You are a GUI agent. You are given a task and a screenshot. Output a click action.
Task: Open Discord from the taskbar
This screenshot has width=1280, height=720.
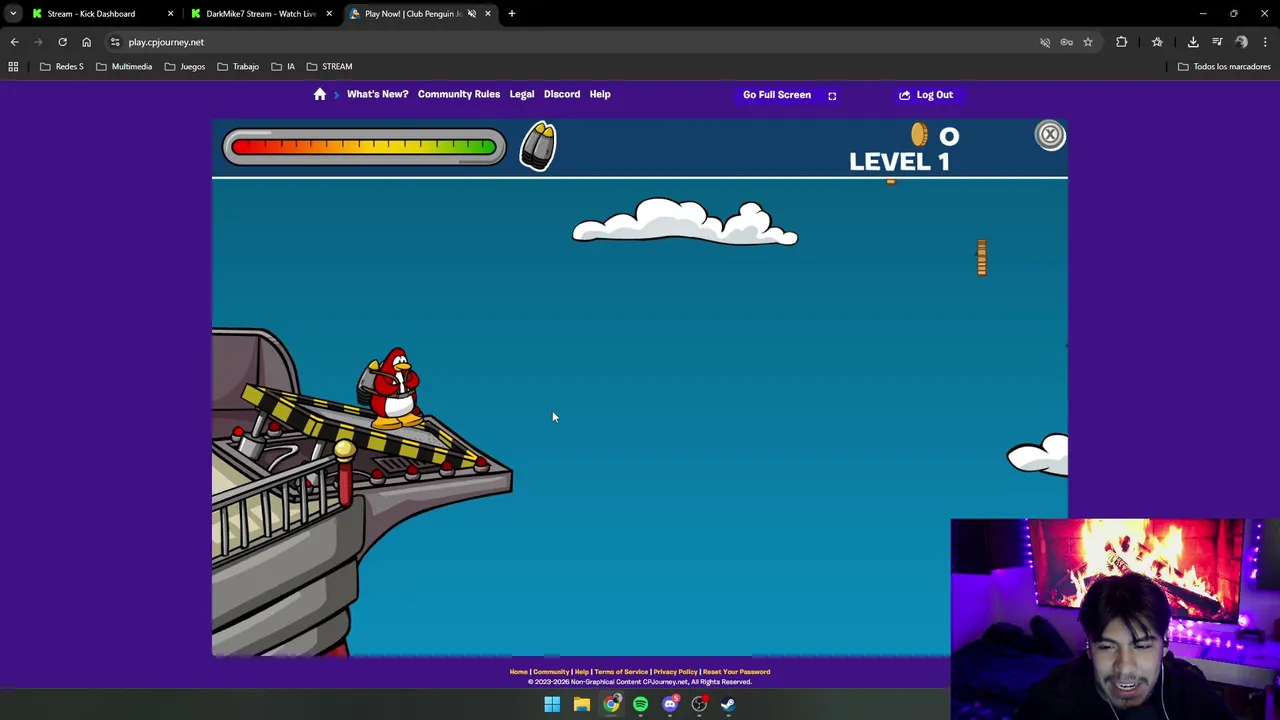click(x=670, y=704)
